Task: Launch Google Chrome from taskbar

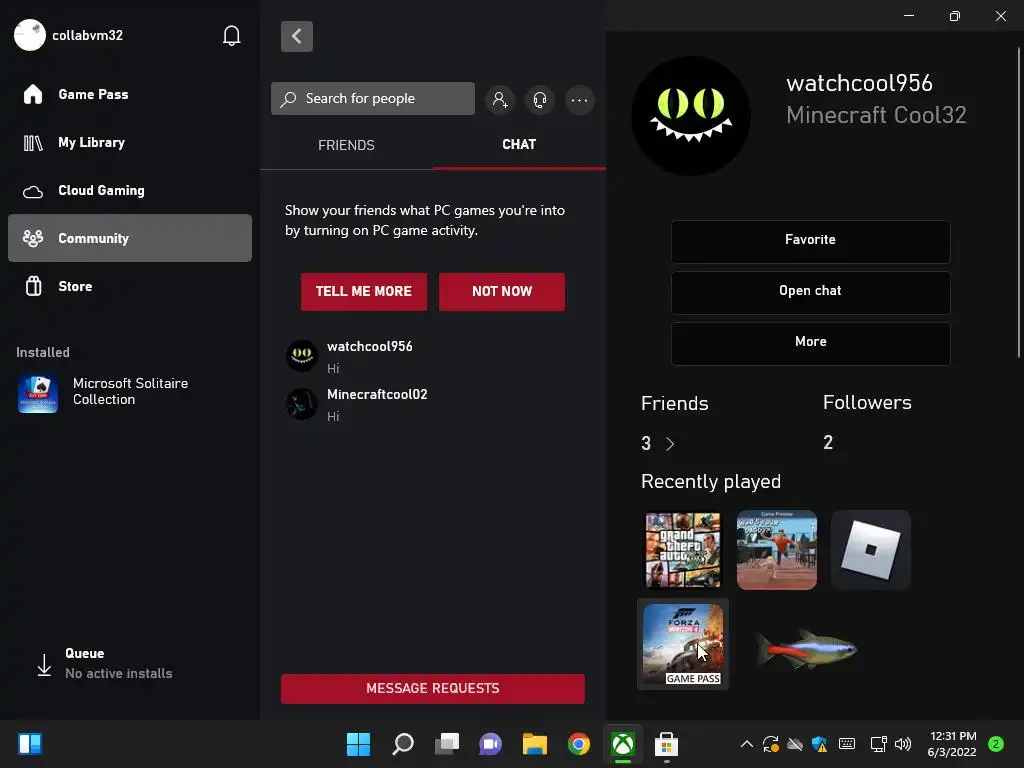Action: (579, 744)
